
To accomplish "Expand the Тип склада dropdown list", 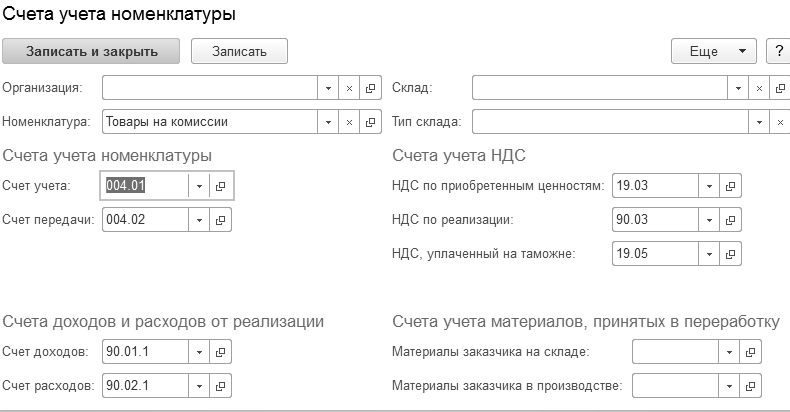I will [x=759, y=122].
